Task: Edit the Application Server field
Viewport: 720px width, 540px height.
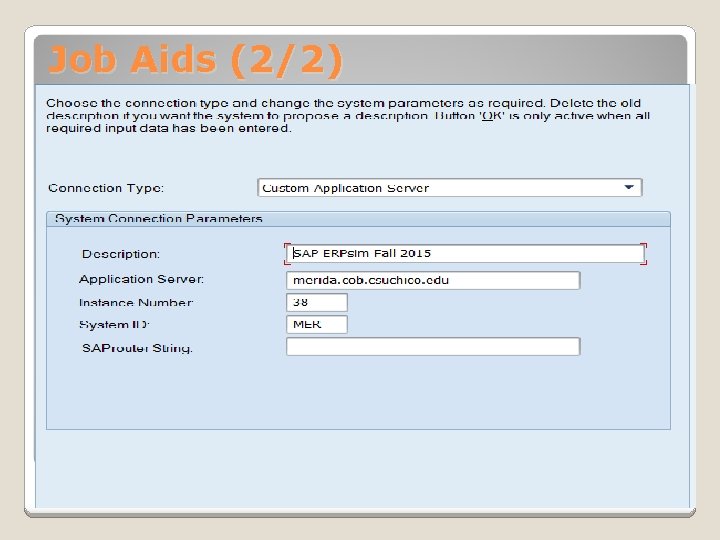Action: click(x=433, y=280)
